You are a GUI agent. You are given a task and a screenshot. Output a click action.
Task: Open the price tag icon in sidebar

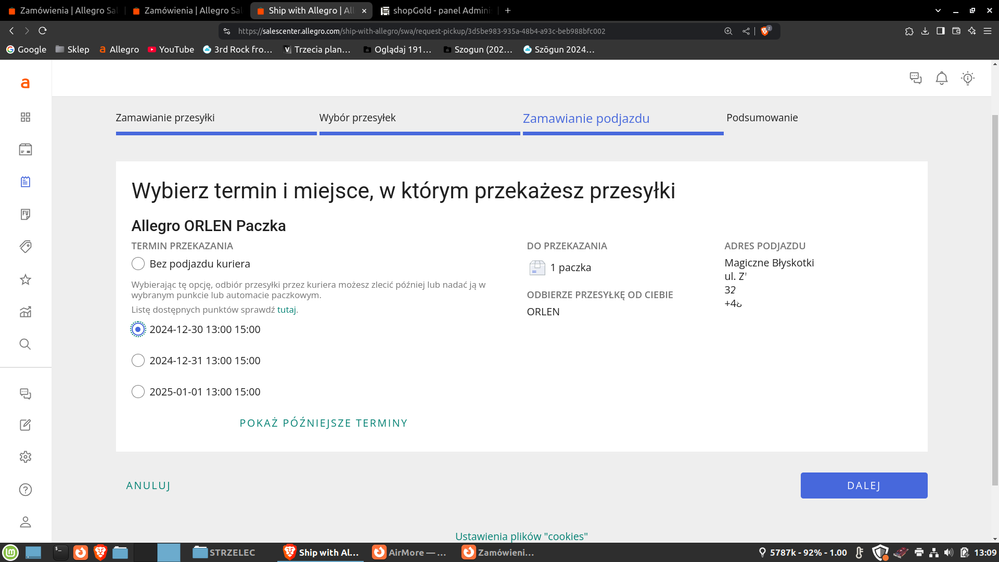(x=25, y=247)
